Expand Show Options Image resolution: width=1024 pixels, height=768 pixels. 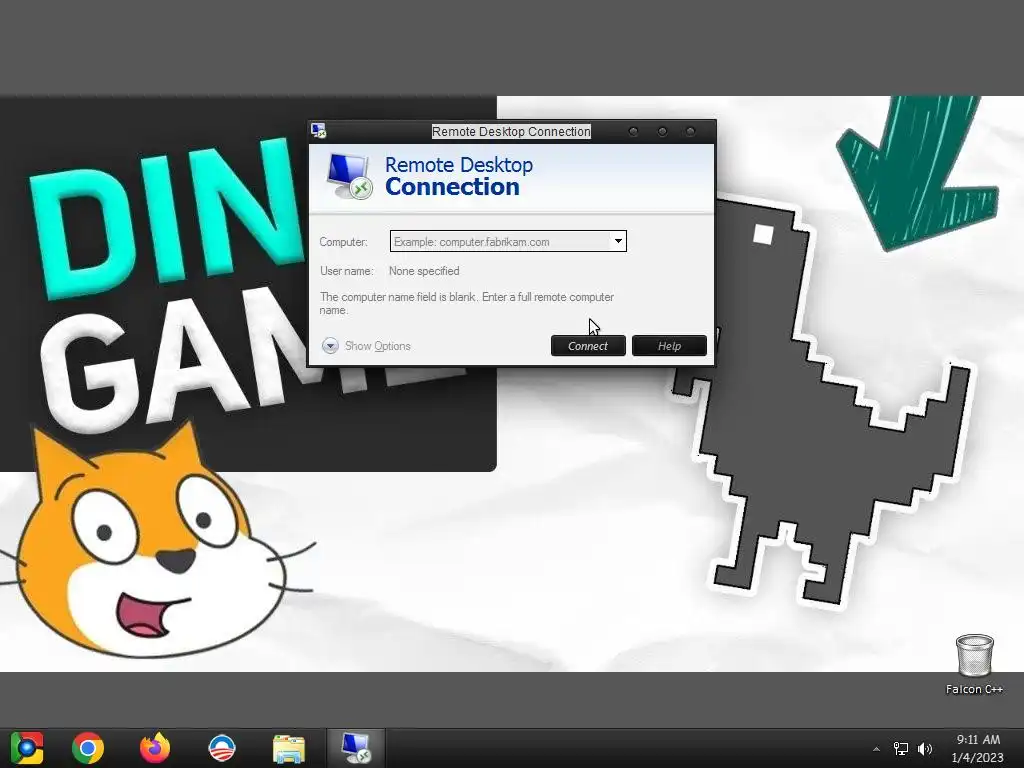[x=366, y=345]
